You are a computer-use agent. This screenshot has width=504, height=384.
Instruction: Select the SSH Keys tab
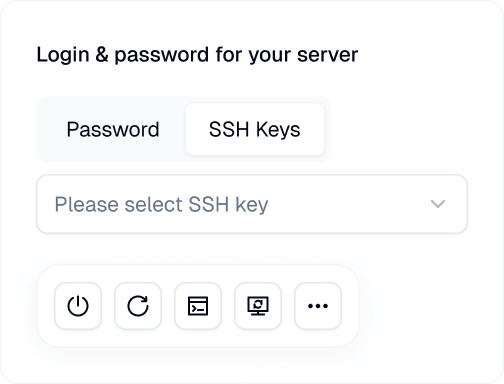pyautogui.click(x=255, y=129)
